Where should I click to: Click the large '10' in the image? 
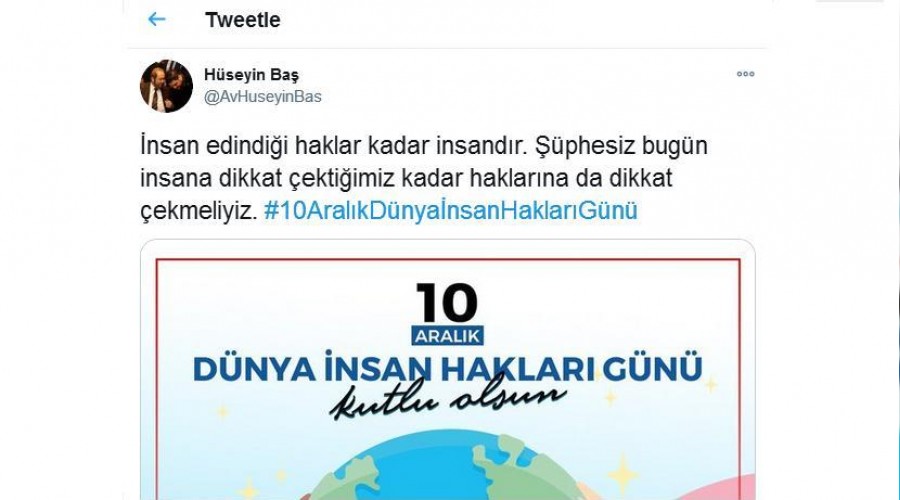coord(447,303)
